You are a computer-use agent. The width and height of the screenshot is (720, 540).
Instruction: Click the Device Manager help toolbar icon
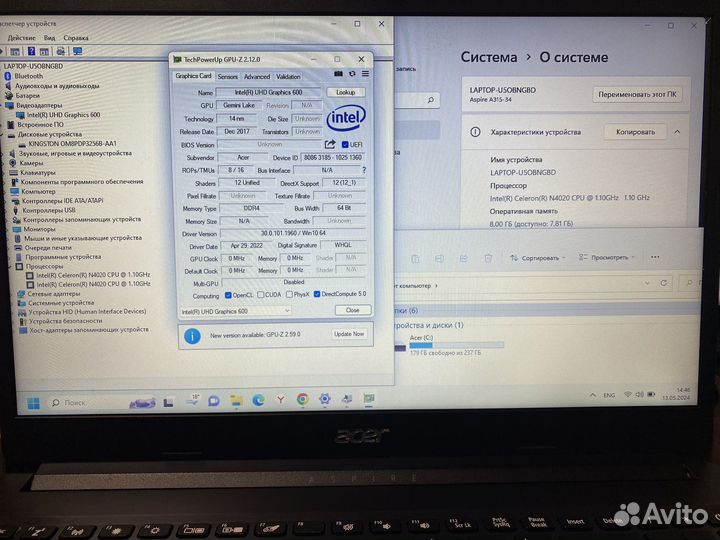pyautogui.click(x=31, y=51)
